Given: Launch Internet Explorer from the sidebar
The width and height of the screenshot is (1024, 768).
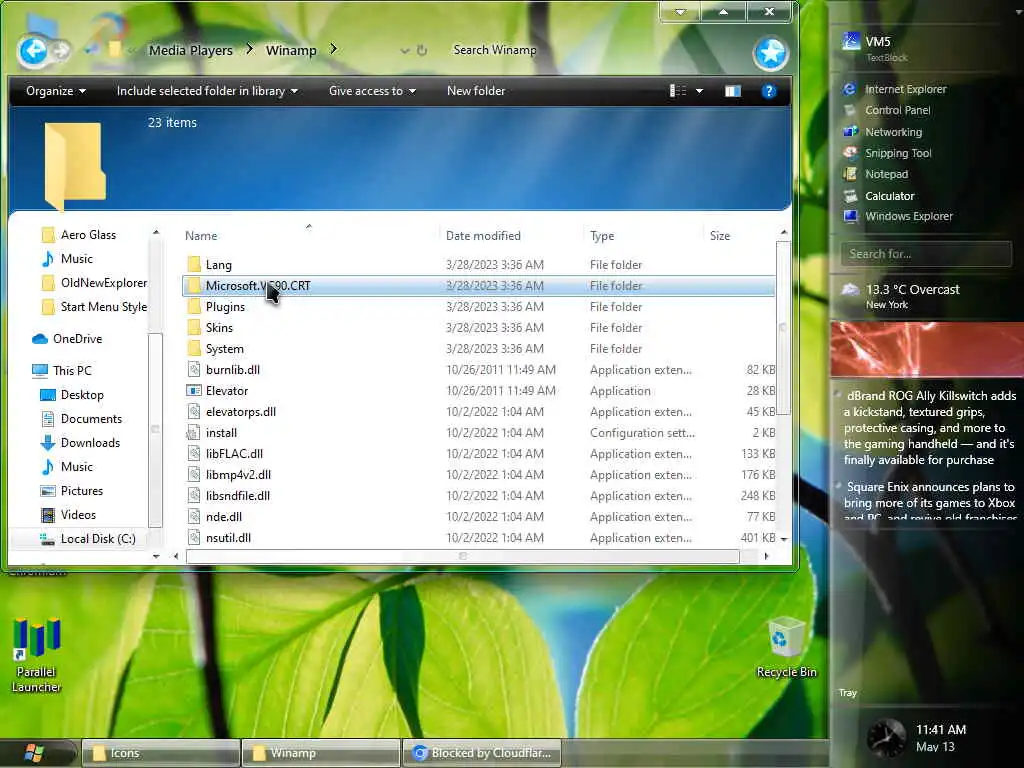Looking at the screenshot, I should [x=906, y=89].
